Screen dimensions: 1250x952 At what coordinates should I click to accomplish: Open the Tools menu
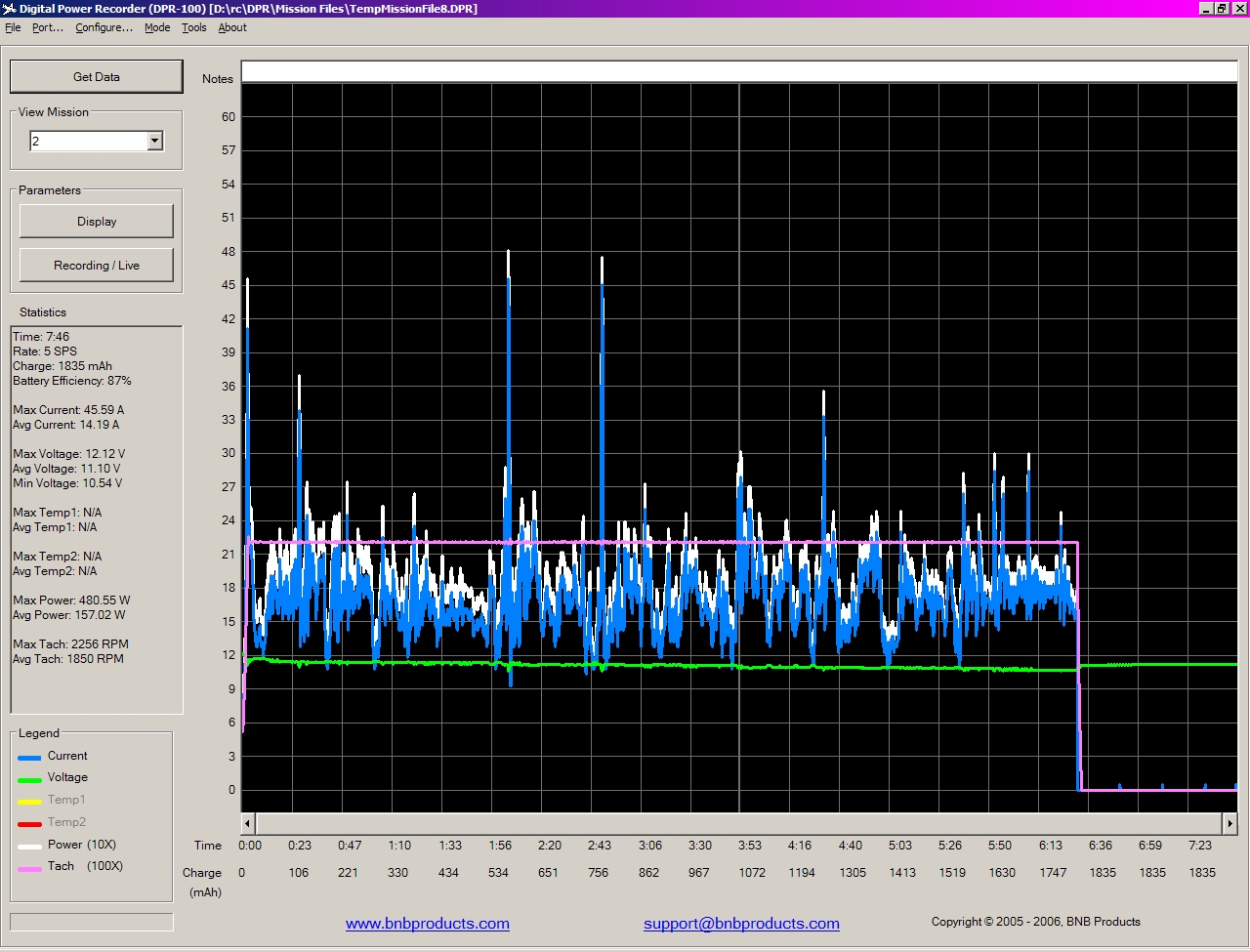194,27
